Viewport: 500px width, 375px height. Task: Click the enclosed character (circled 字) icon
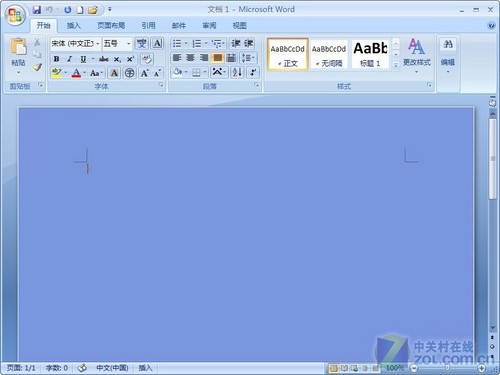[130, 73]
